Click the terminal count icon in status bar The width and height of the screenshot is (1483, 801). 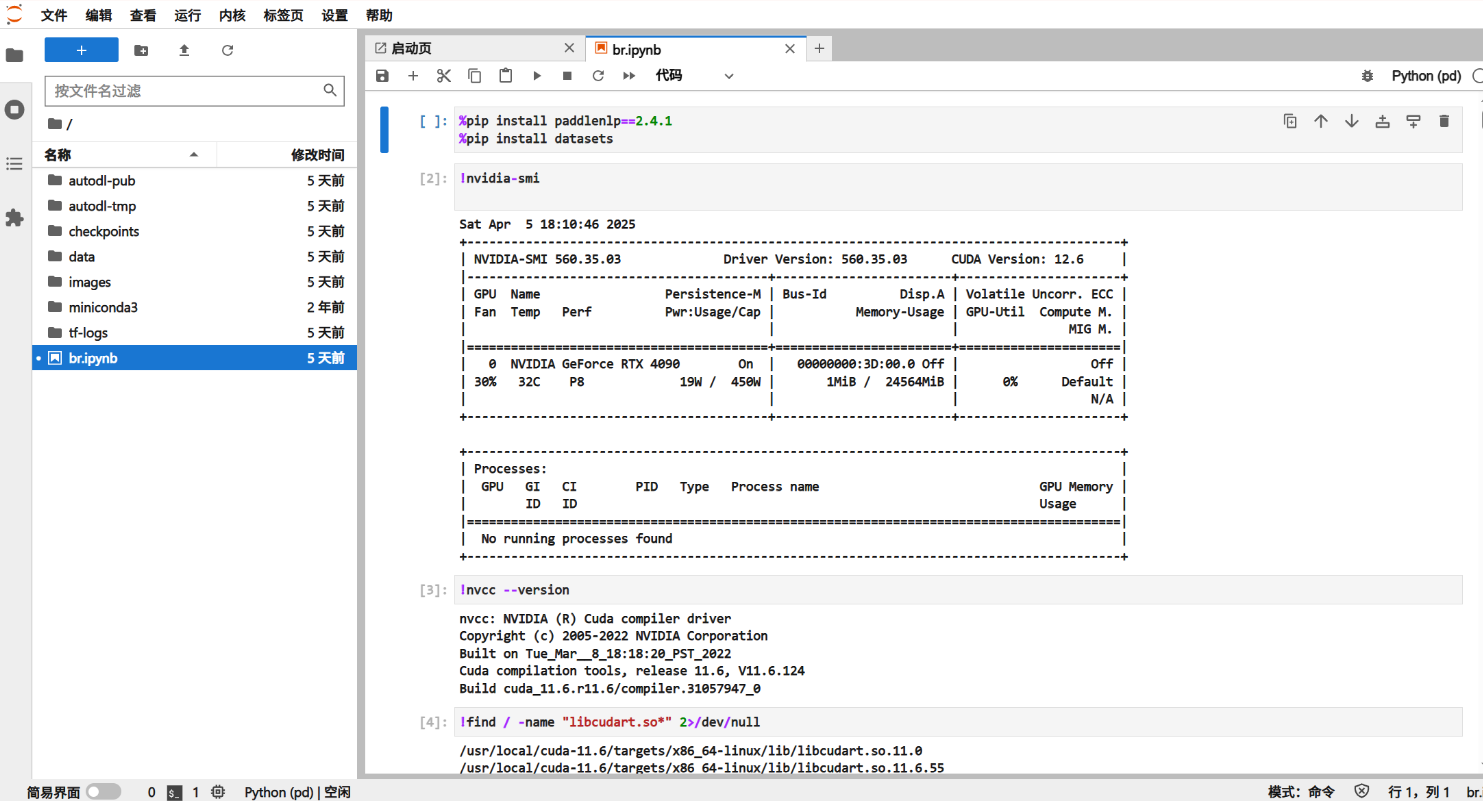[174, 792]
